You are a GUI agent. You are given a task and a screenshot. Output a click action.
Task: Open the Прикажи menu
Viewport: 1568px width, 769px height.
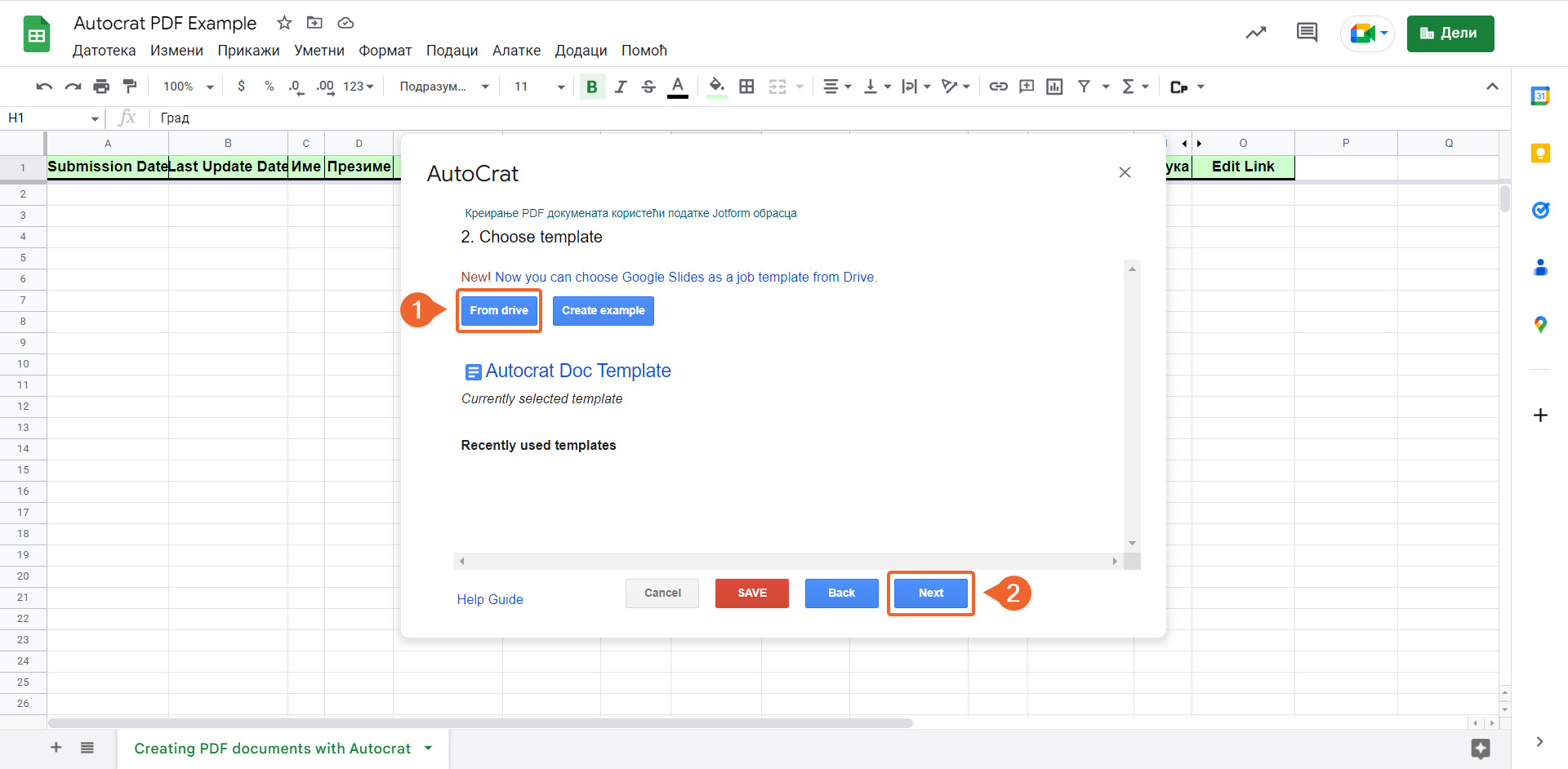point(248,51)
